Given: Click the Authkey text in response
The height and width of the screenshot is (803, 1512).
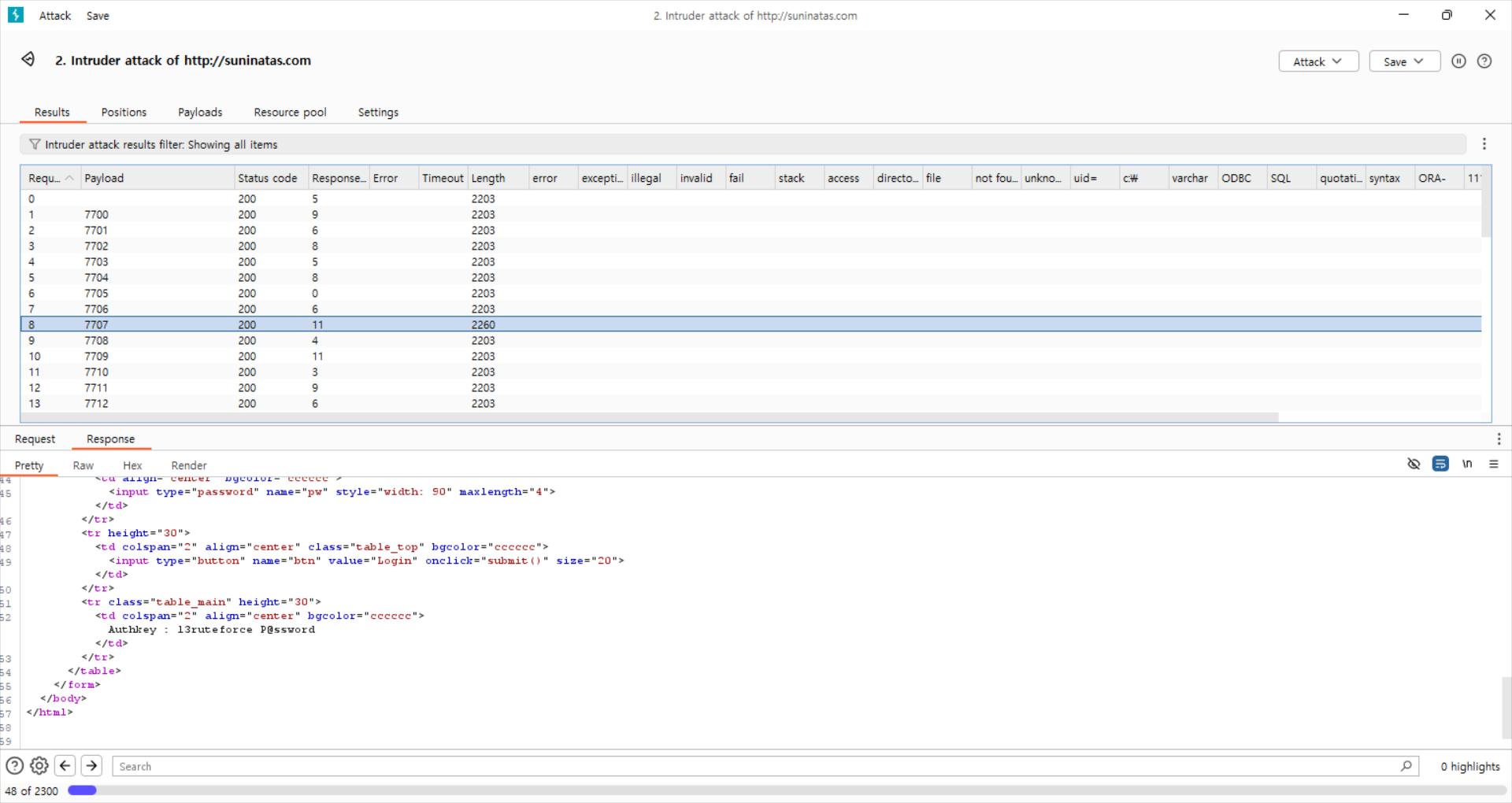Looking at the screenshot, I should pos(211,629).
